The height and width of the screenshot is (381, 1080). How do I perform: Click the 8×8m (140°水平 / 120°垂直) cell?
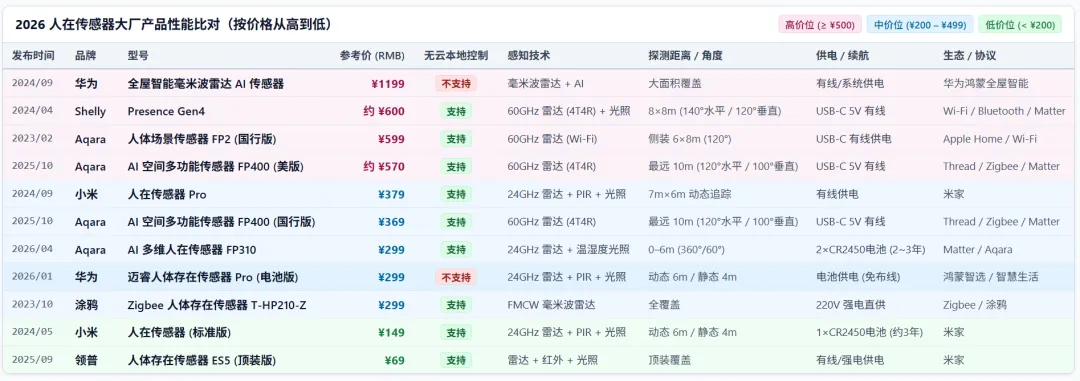click(x=714, y=112)
